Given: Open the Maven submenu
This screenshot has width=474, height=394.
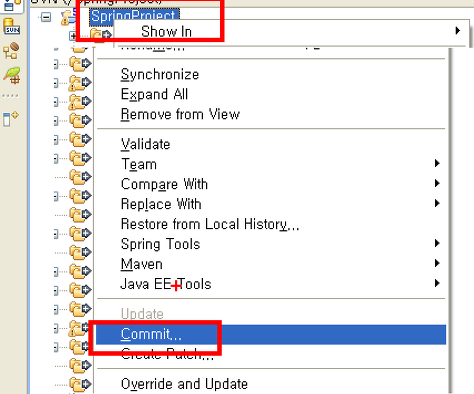Looking at the screenshot, I should click(271, 264).
